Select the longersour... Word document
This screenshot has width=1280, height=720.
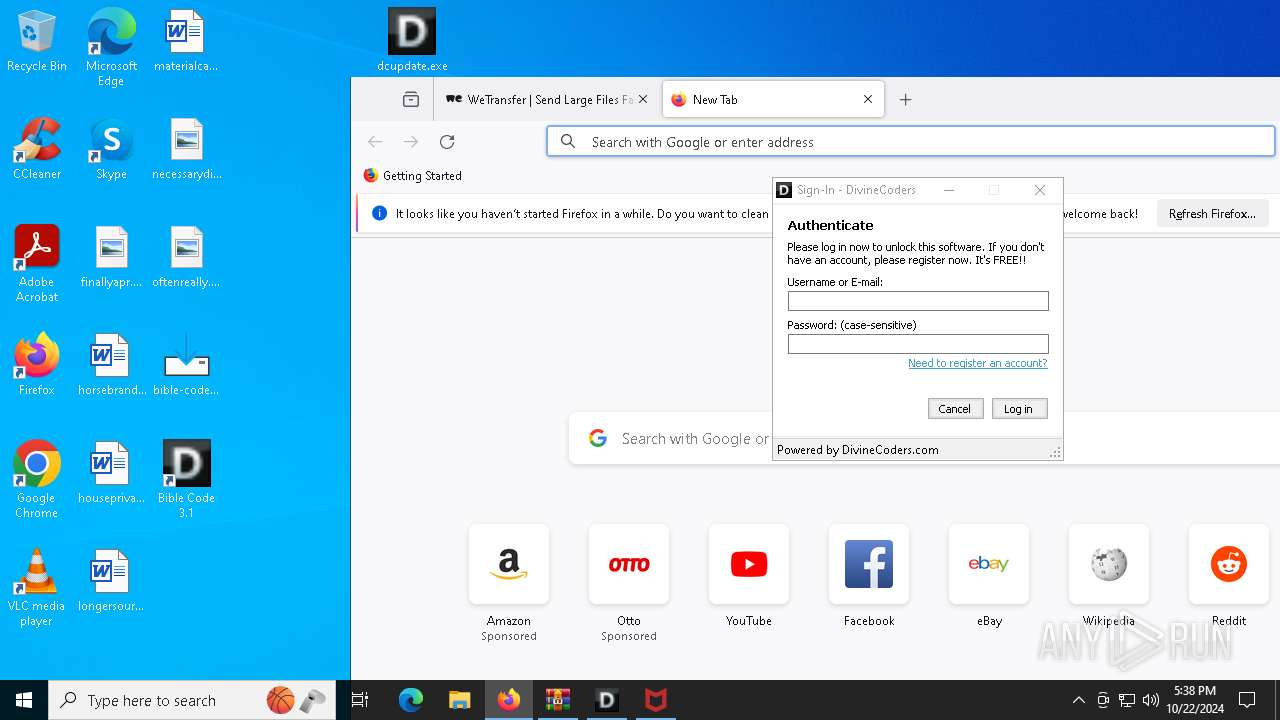pyautogui.click(x=111, y=581)
